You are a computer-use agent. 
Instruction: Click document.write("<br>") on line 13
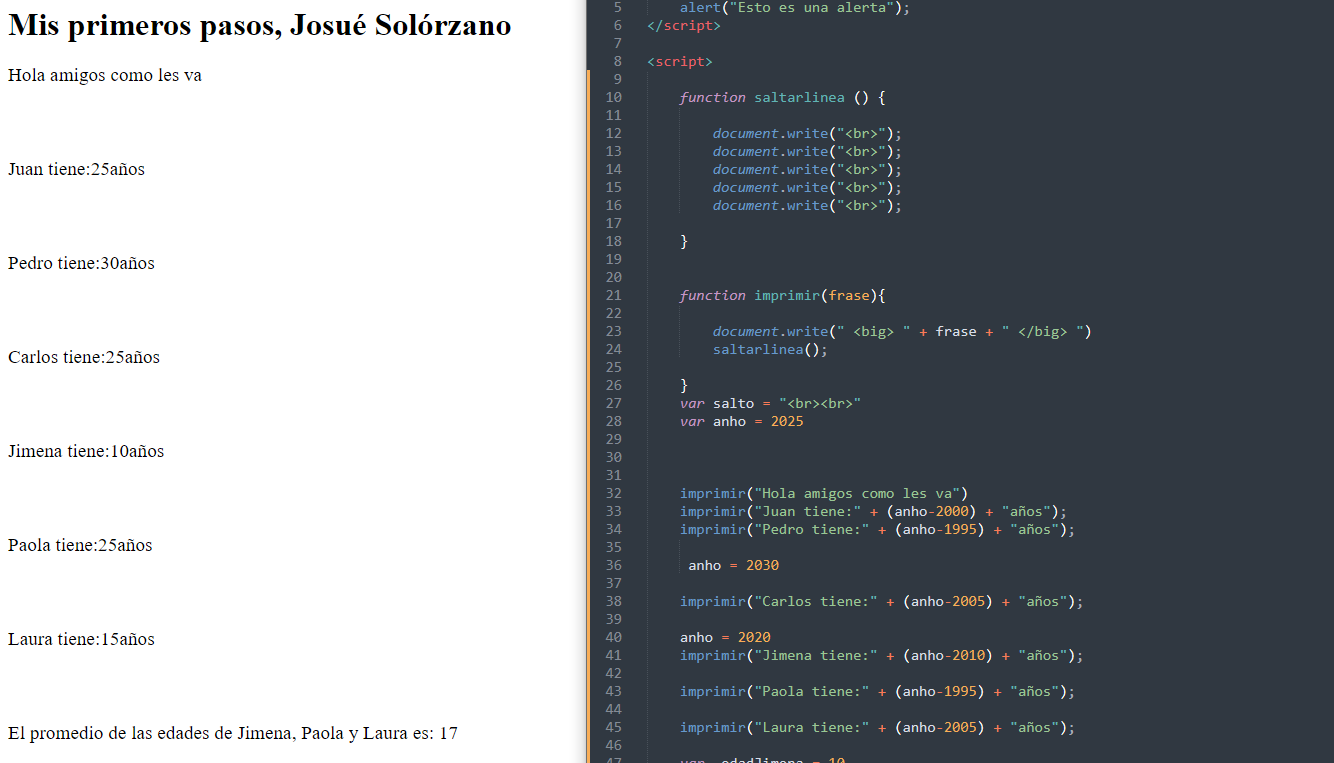[x=807, y=151]
